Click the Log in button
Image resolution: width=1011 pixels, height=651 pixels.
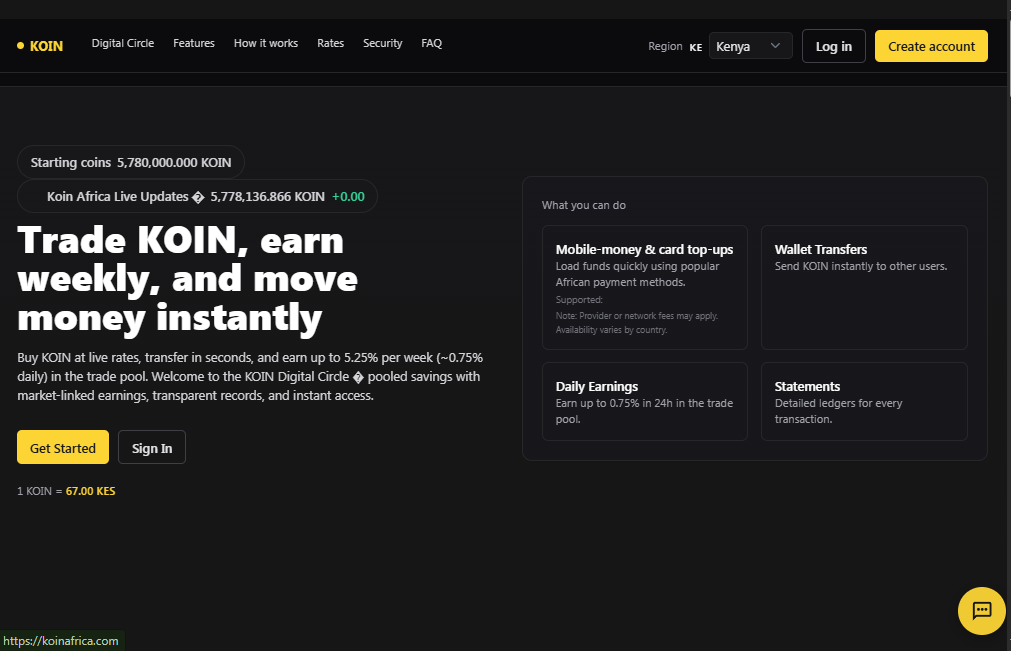coord(833,46)
